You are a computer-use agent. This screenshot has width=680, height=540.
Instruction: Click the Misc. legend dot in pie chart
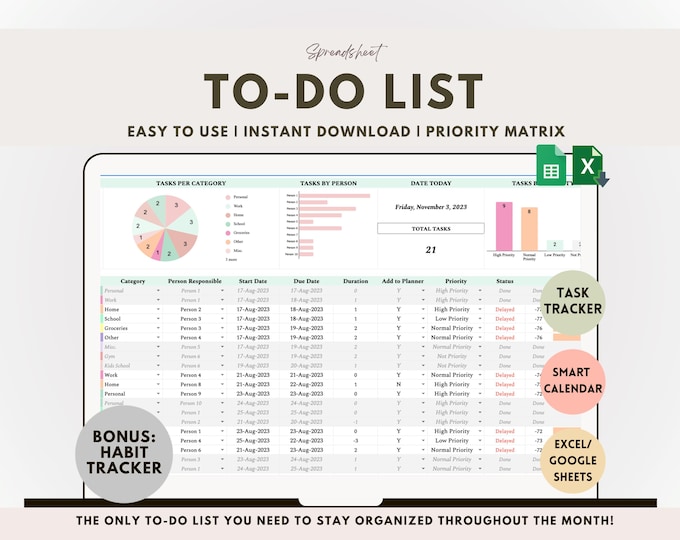tap(228, 251)
